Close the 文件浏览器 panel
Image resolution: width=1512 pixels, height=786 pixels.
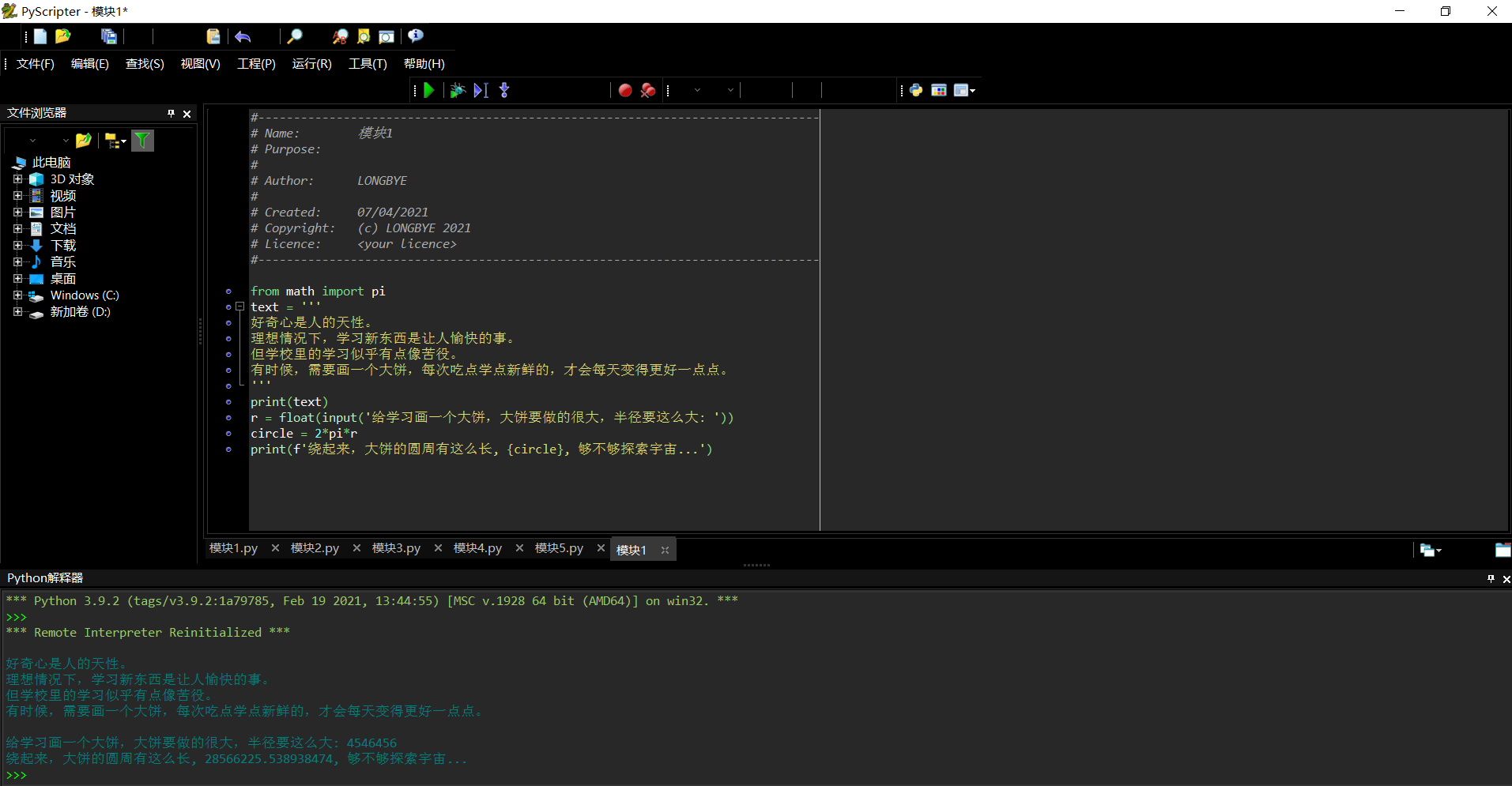tap(187, 114)
